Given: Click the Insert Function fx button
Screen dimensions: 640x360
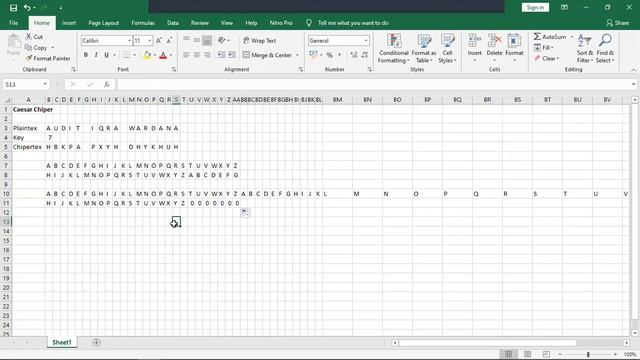Looking at the screenshot, I should click(107, 84).
